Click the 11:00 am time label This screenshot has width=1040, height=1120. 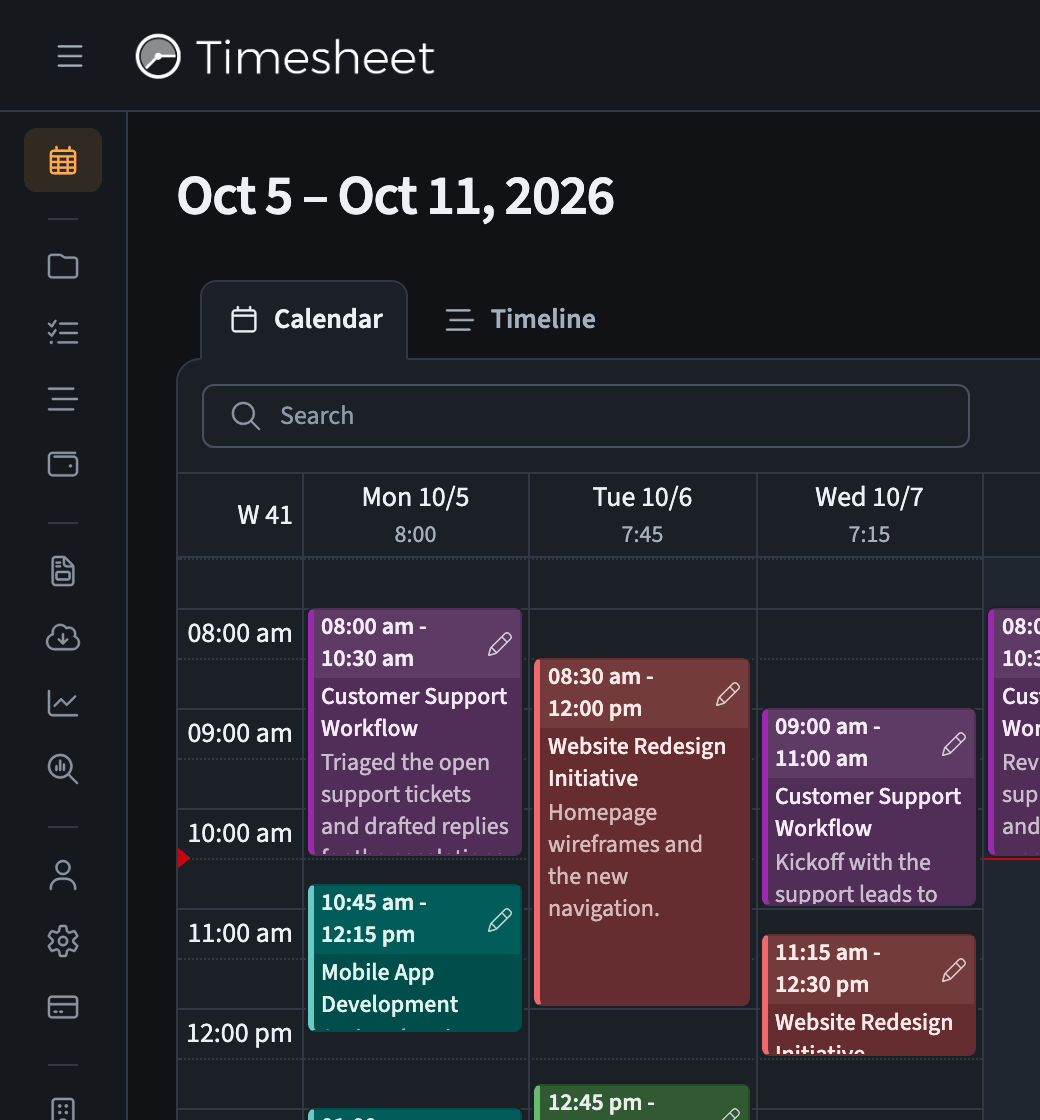pyautogui.click(x=240, y=934)
